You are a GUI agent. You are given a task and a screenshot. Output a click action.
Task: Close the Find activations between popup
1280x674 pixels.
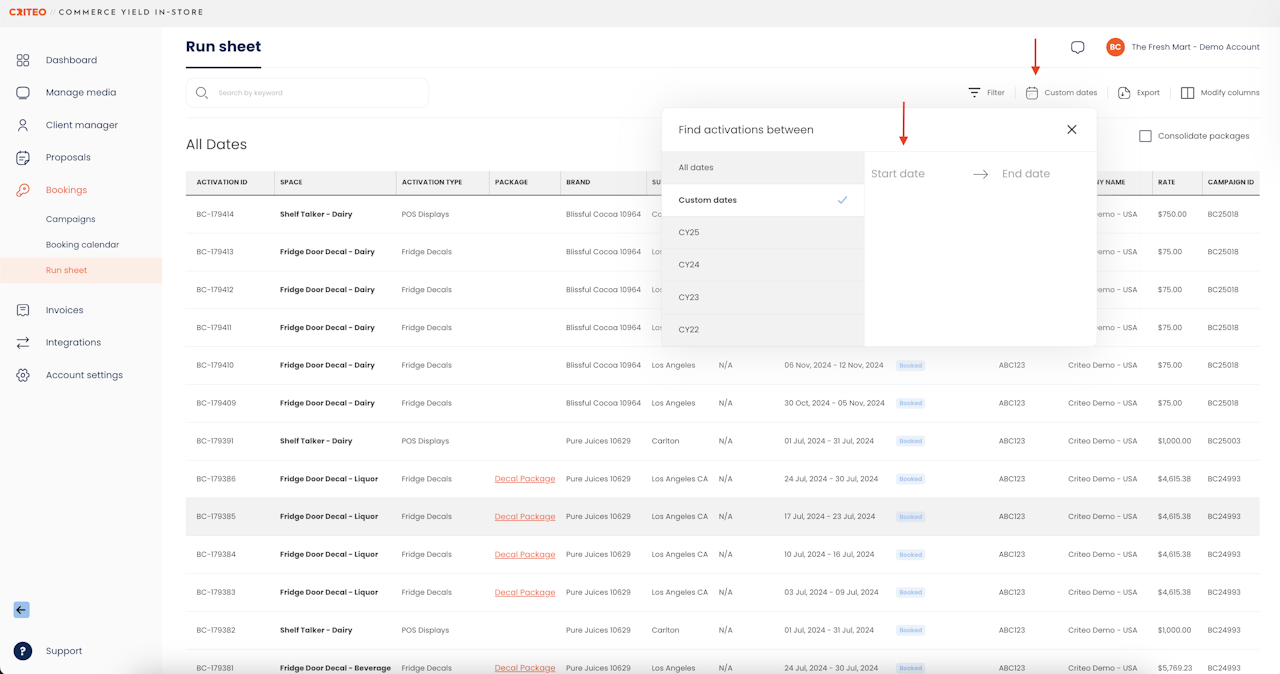[1071, 130]
